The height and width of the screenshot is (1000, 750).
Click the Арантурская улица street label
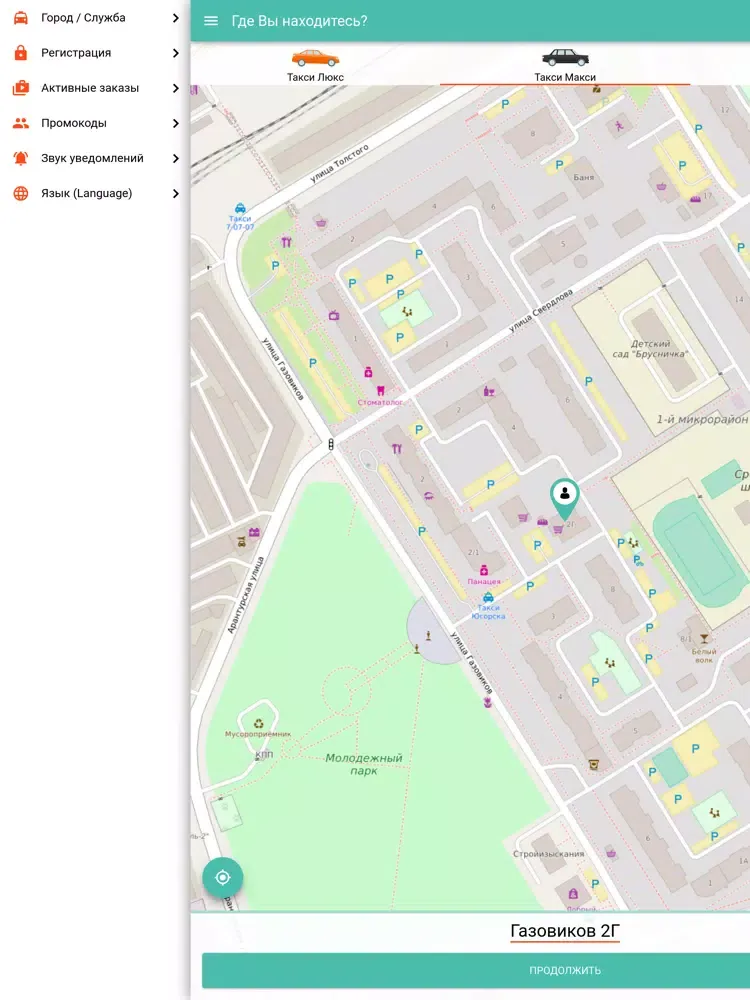tap(246, 595)
